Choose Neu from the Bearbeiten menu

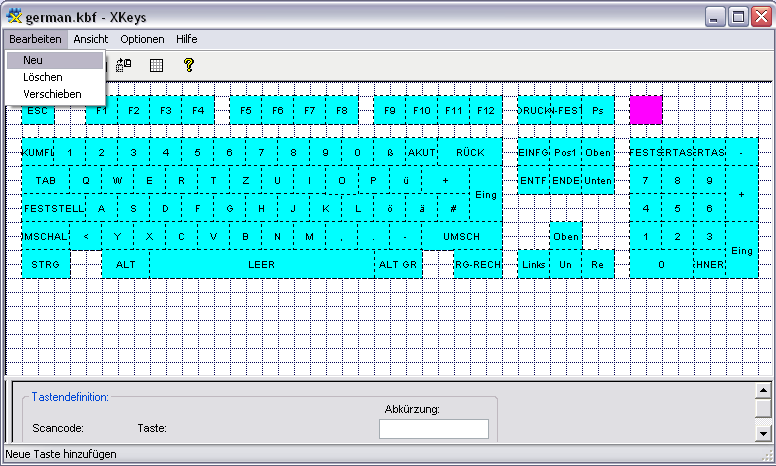[x=55, y=60]
